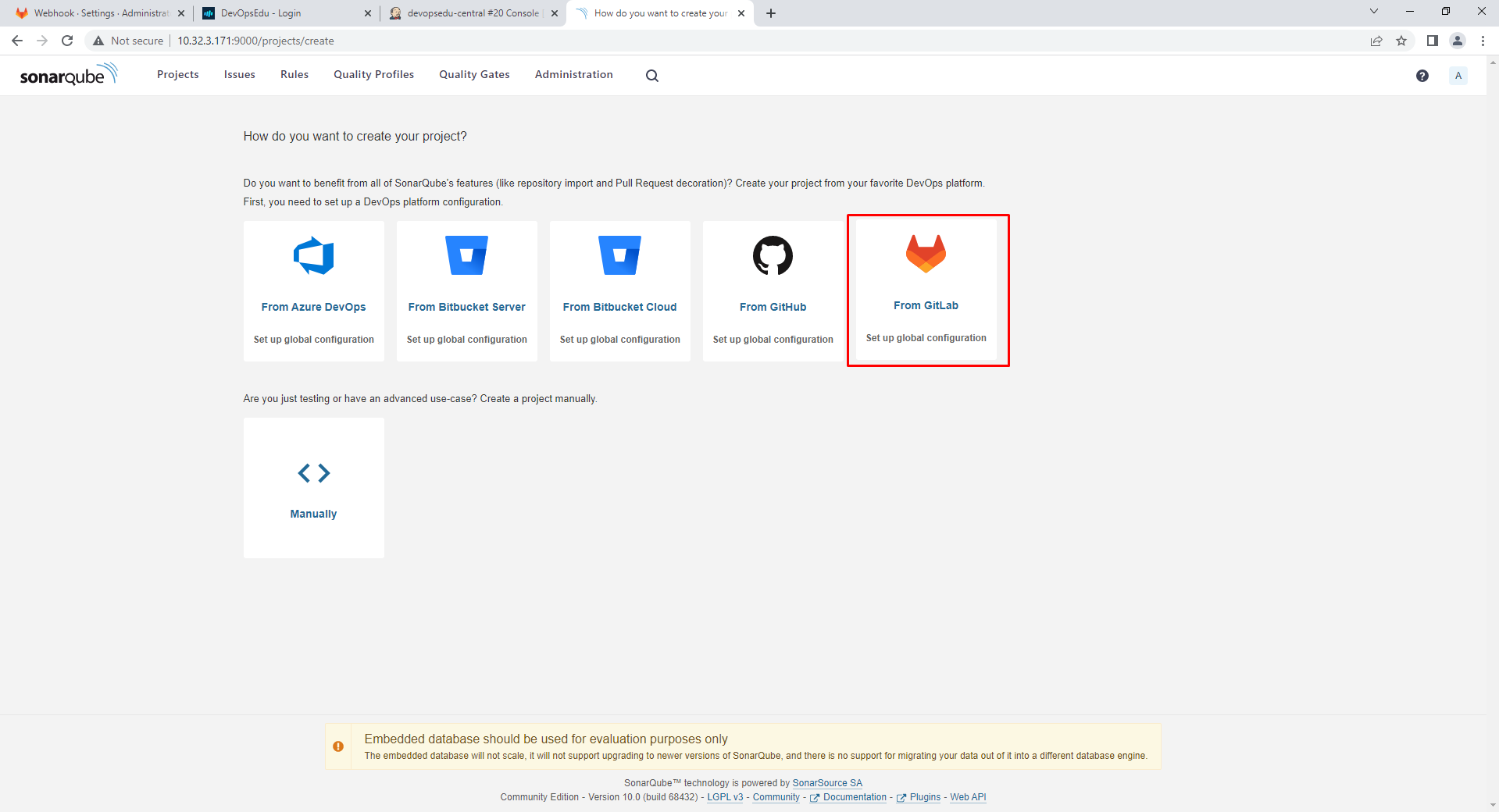Image resolution: width=1499 pixels, height=812 pixels.
Task: Select From GitHub label
Action: [x=773, y=307]
